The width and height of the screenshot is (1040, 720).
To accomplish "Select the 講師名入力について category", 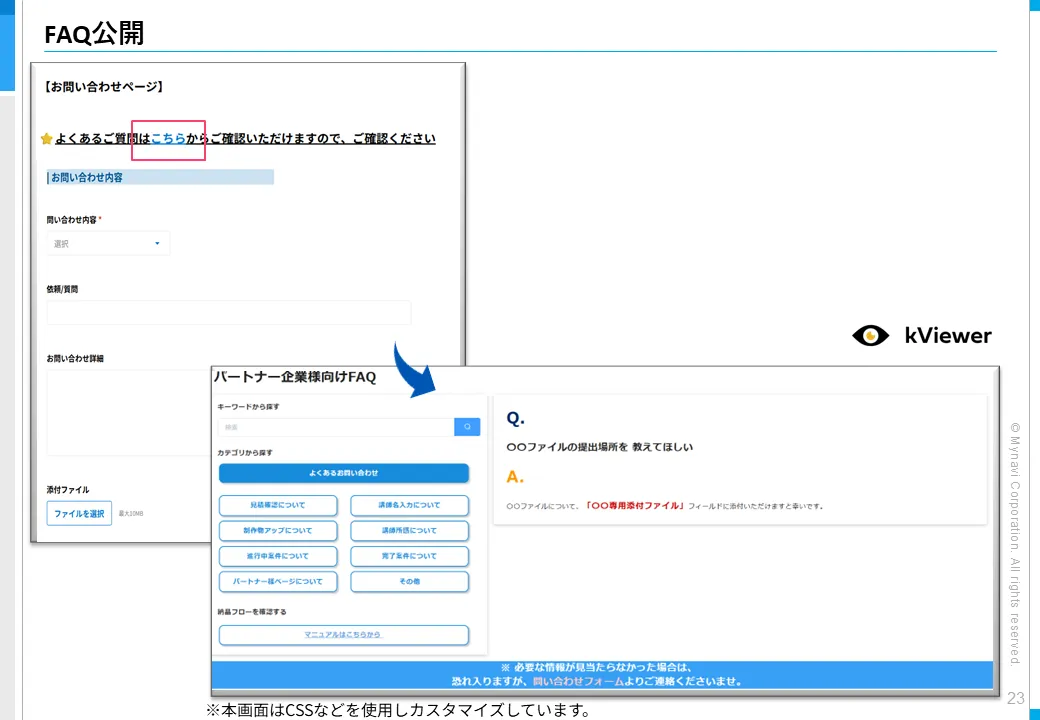I will (x=409, y=505).
